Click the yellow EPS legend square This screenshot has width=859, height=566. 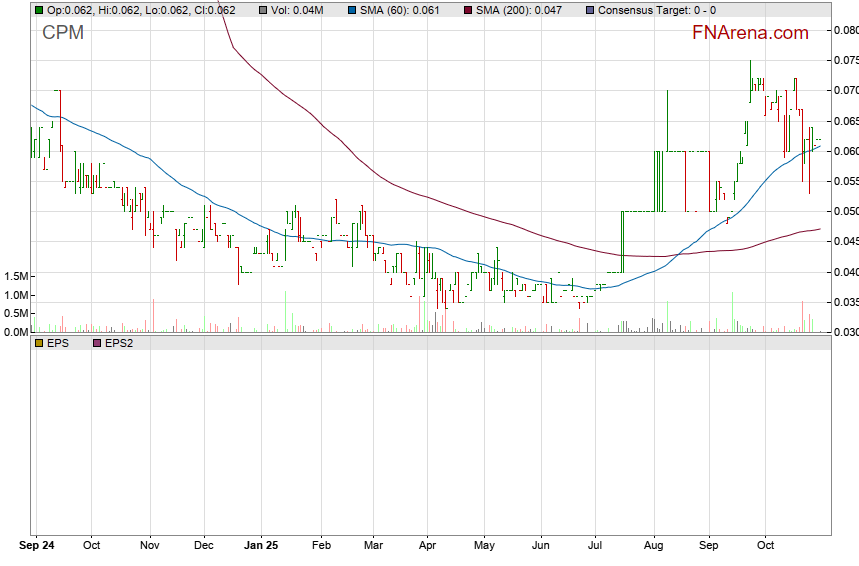pos(39,343)
